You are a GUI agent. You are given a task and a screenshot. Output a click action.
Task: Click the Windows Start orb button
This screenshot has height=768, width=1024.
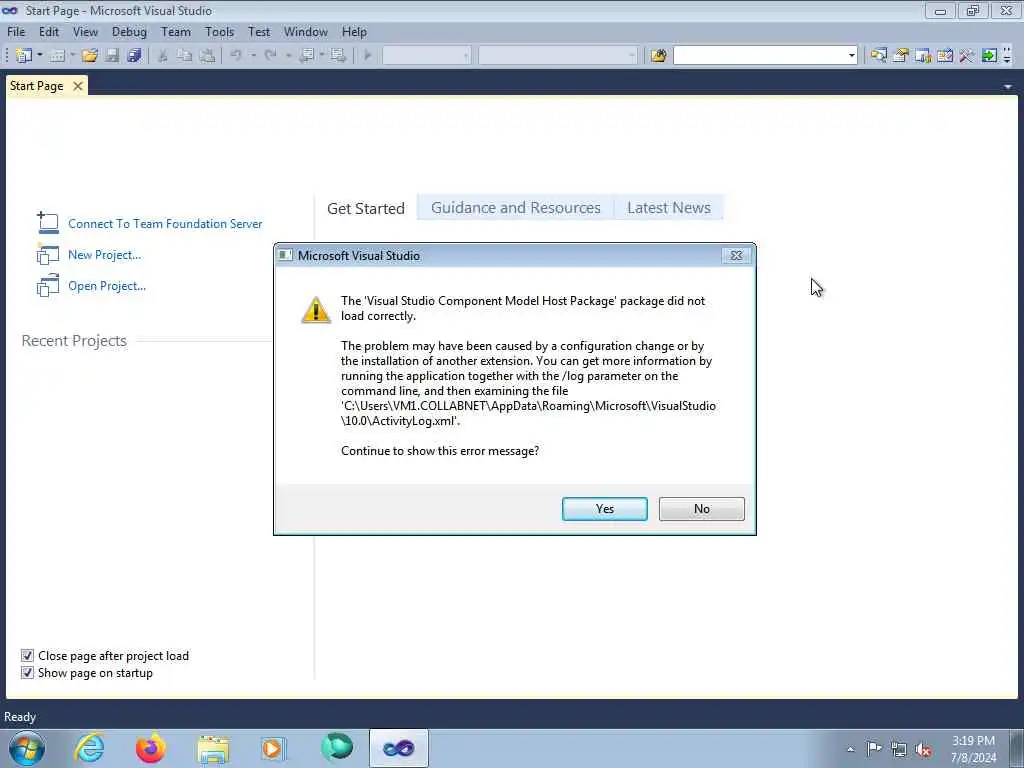(27, 748)
